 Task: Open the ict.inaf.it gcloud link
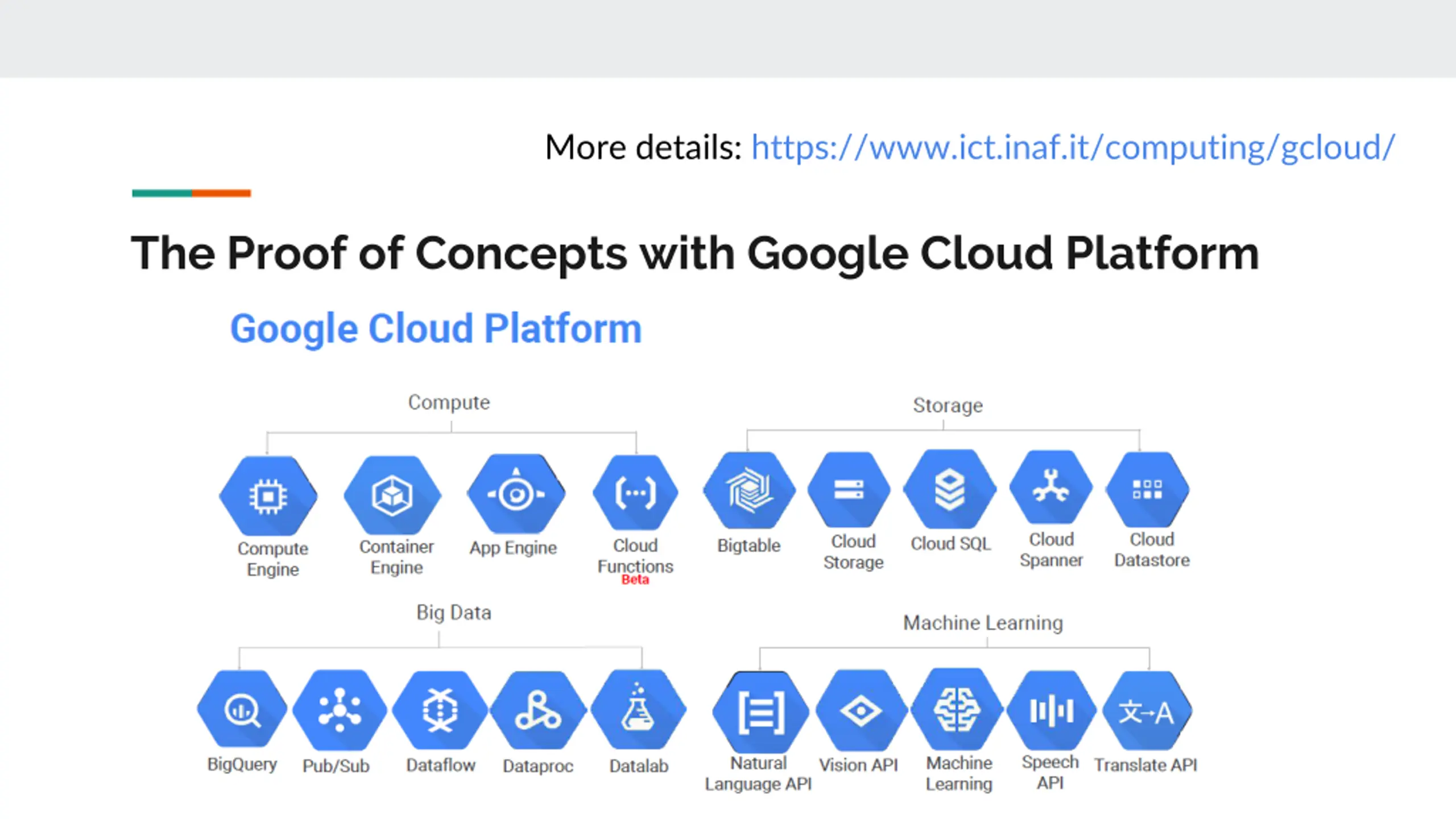tap(1073, 147)
